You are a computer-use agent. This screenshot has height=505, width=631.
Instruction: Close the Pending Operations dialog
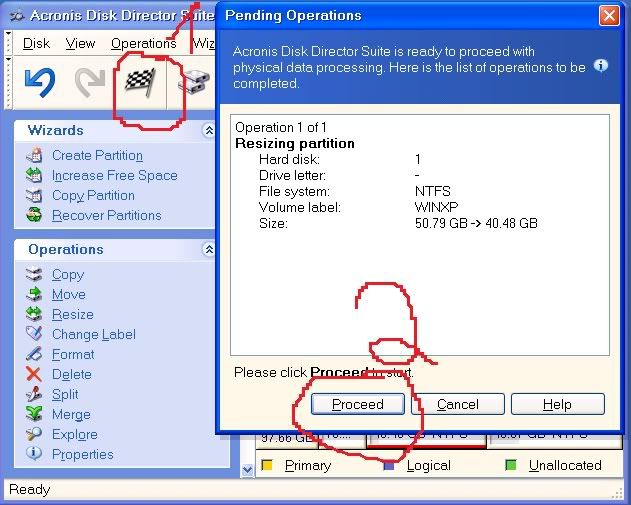click(x=609, y=16)
